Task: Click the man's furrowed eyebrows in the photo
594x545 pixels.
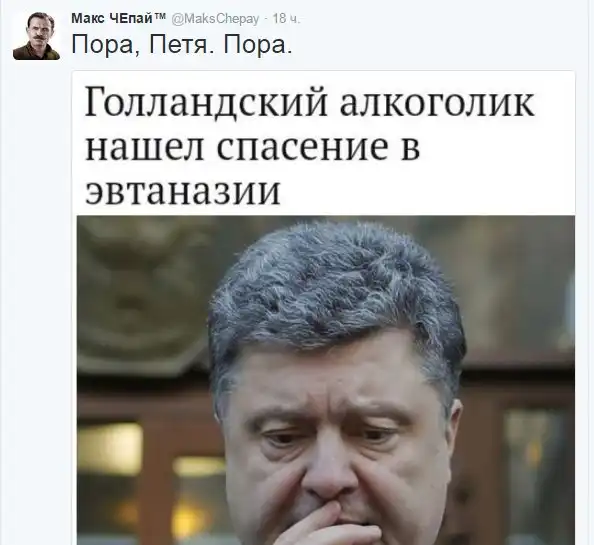Action: [x=333, y=417]
